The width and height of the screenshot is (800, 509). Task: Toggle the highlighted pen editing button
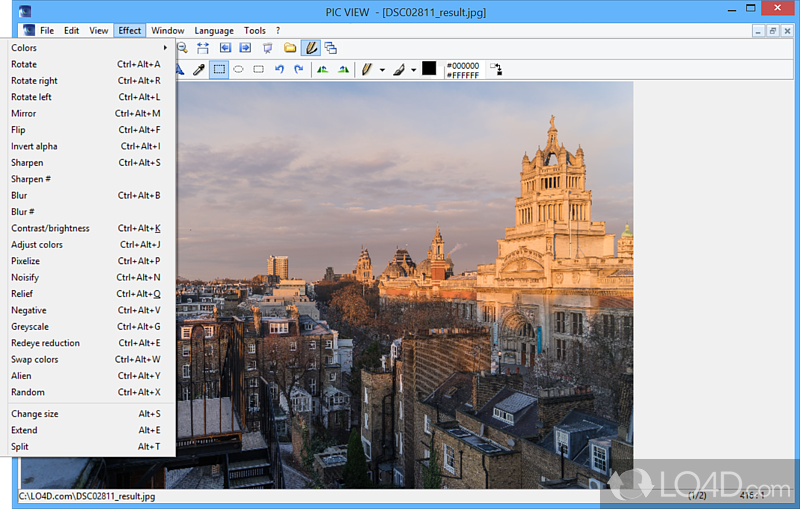(311, 47)
